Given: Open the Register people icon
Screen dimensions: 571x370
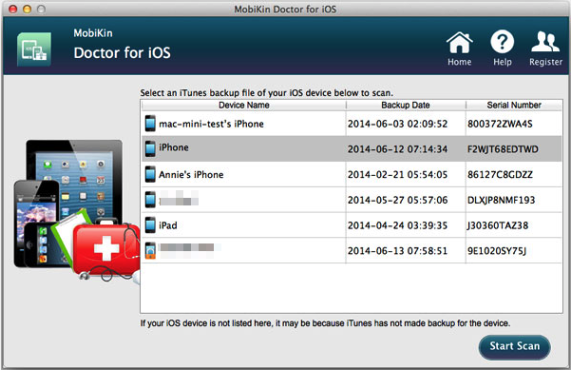Looking at the screenshot, I should click(x=545, y=42).
